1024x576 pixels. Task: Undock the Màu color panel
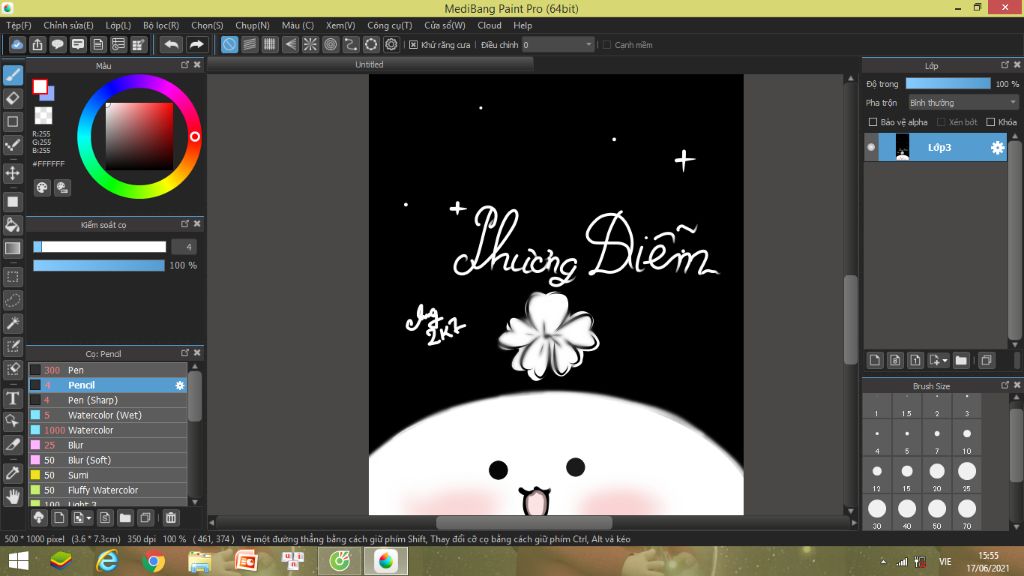coord(185,65)
